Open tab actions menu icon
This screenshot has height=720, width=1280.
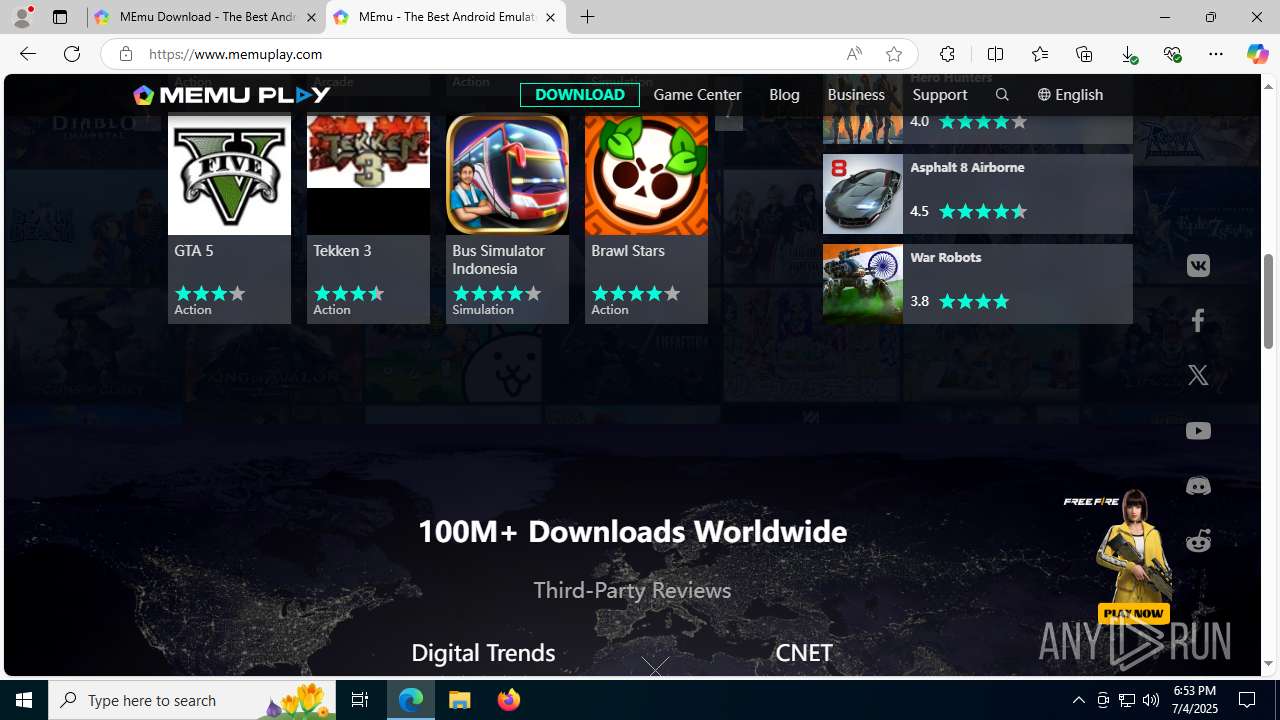click(x=60, y=17)
